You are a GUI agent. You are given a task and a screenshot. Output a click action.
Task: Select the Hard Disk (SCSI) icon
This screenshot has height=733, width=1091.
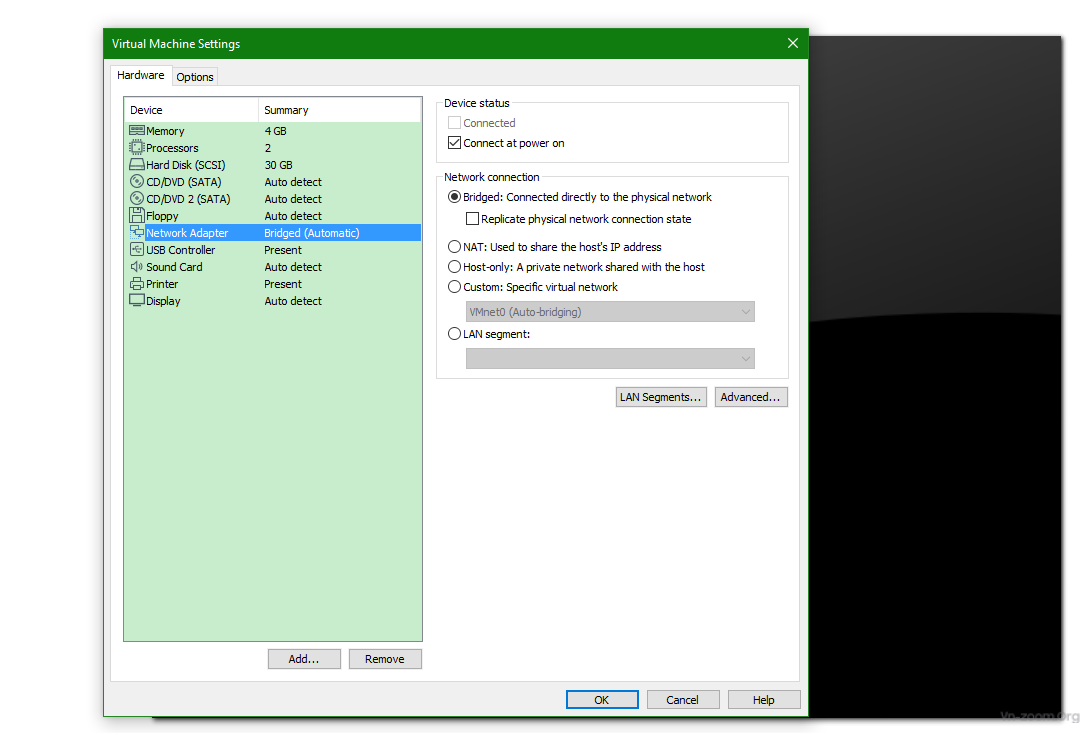coord(137,165)
